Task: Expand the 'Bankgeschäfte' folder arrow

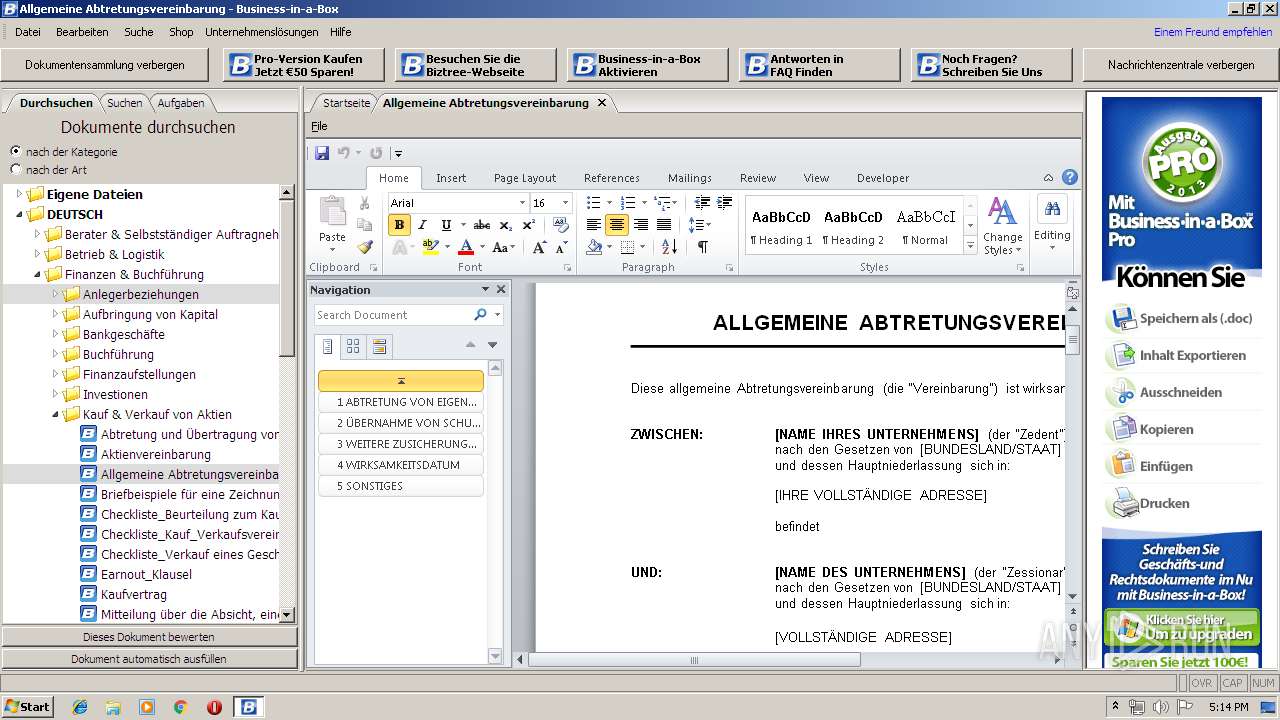Action: (56, 334)
